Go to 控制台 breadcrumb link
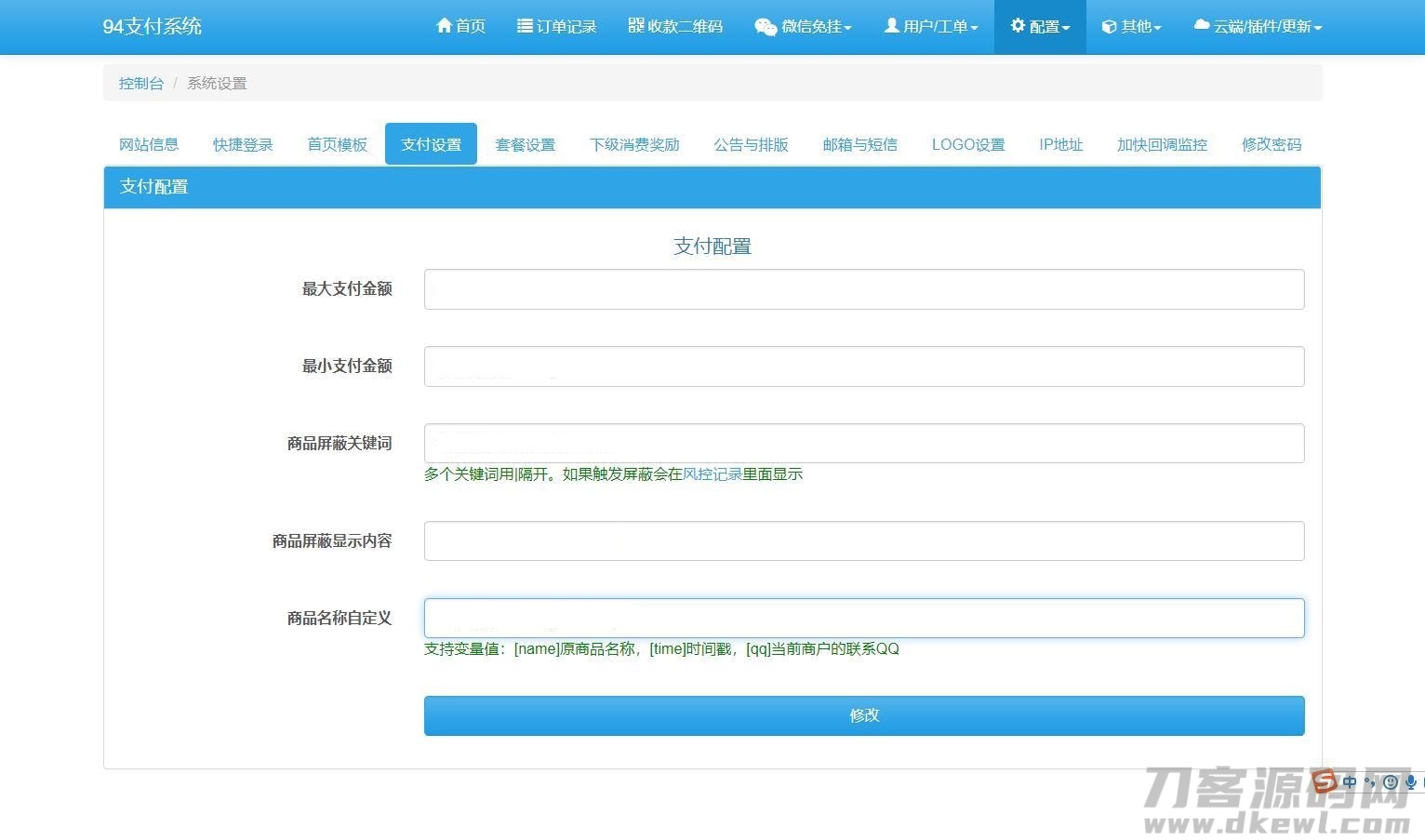 point(140,83)
